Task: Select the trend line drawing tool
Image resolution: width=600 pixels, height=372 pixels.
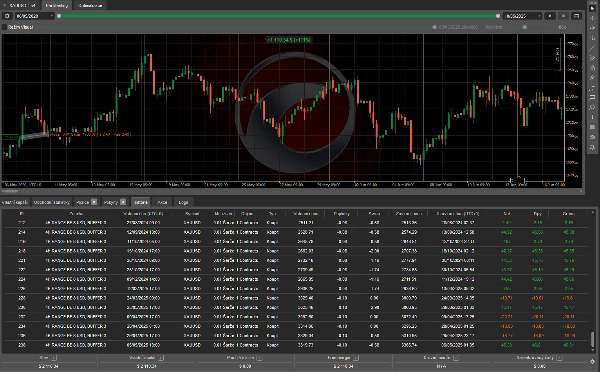Action: [592, 48]
